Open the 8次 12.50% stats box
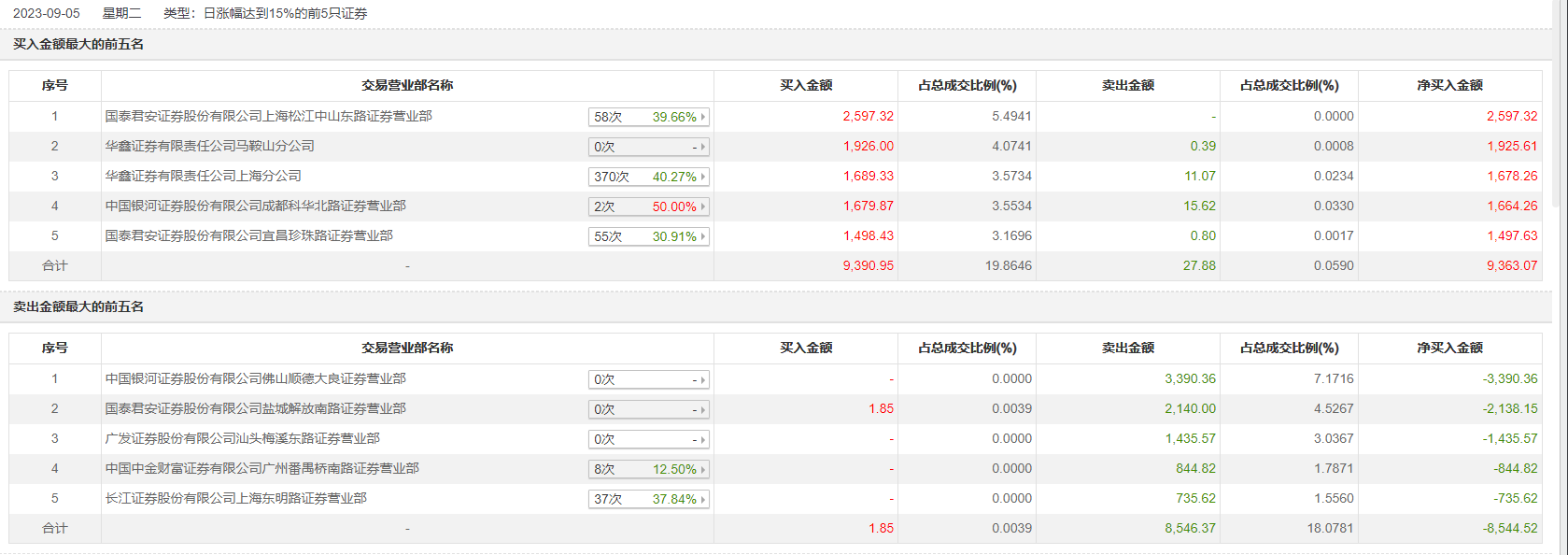Image resolution: width=1568 pixels, height=555 pixels. pos(648,470)
